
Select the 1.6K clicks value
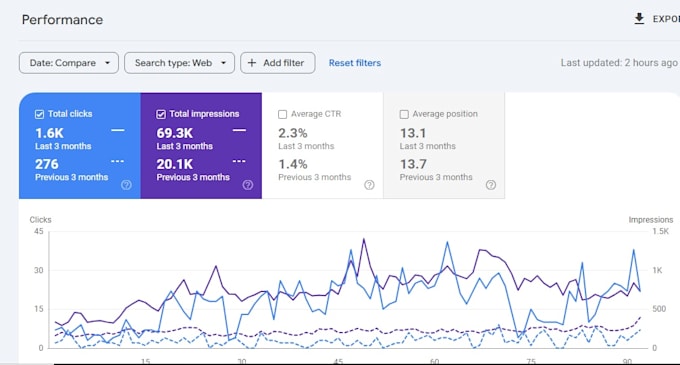[x=49, y=133]
